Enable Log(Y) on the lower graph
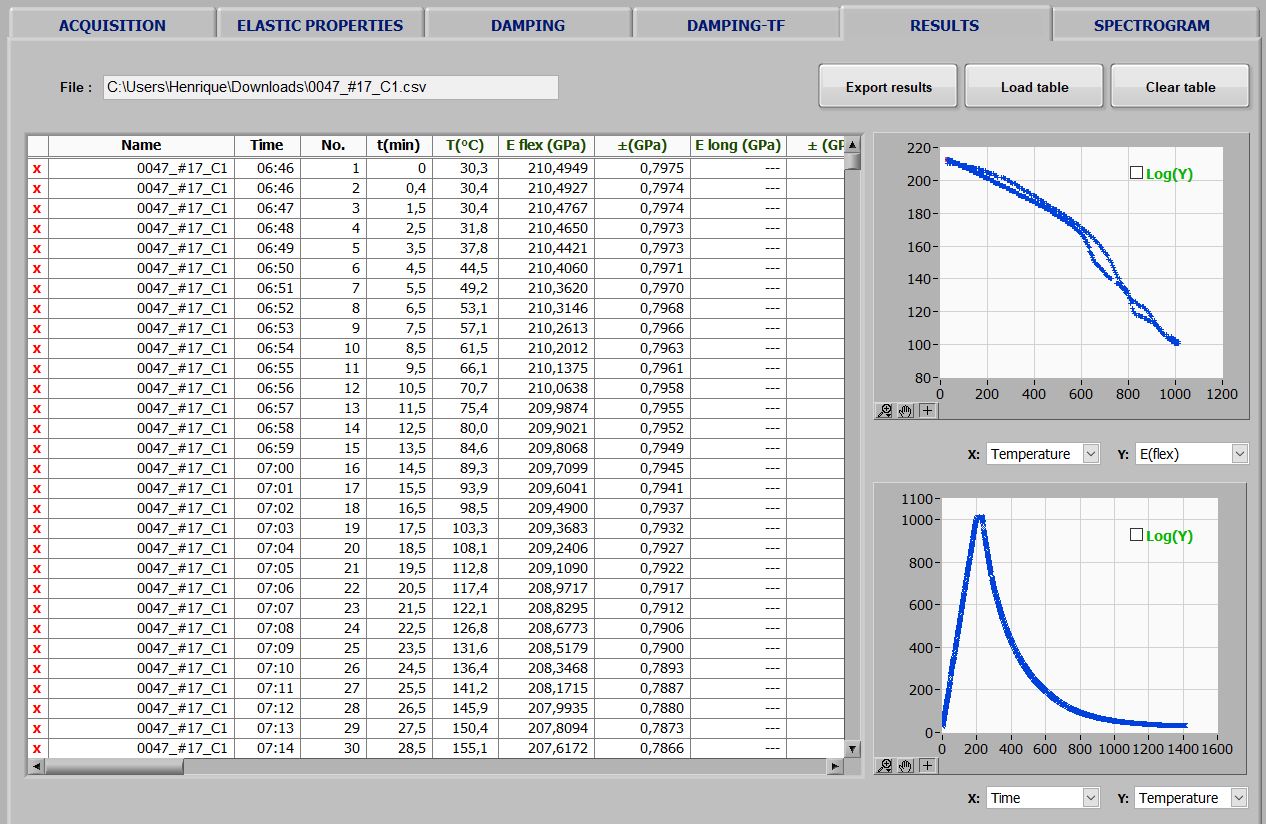The image size is (1266, 824). (x=1136, y=535)
